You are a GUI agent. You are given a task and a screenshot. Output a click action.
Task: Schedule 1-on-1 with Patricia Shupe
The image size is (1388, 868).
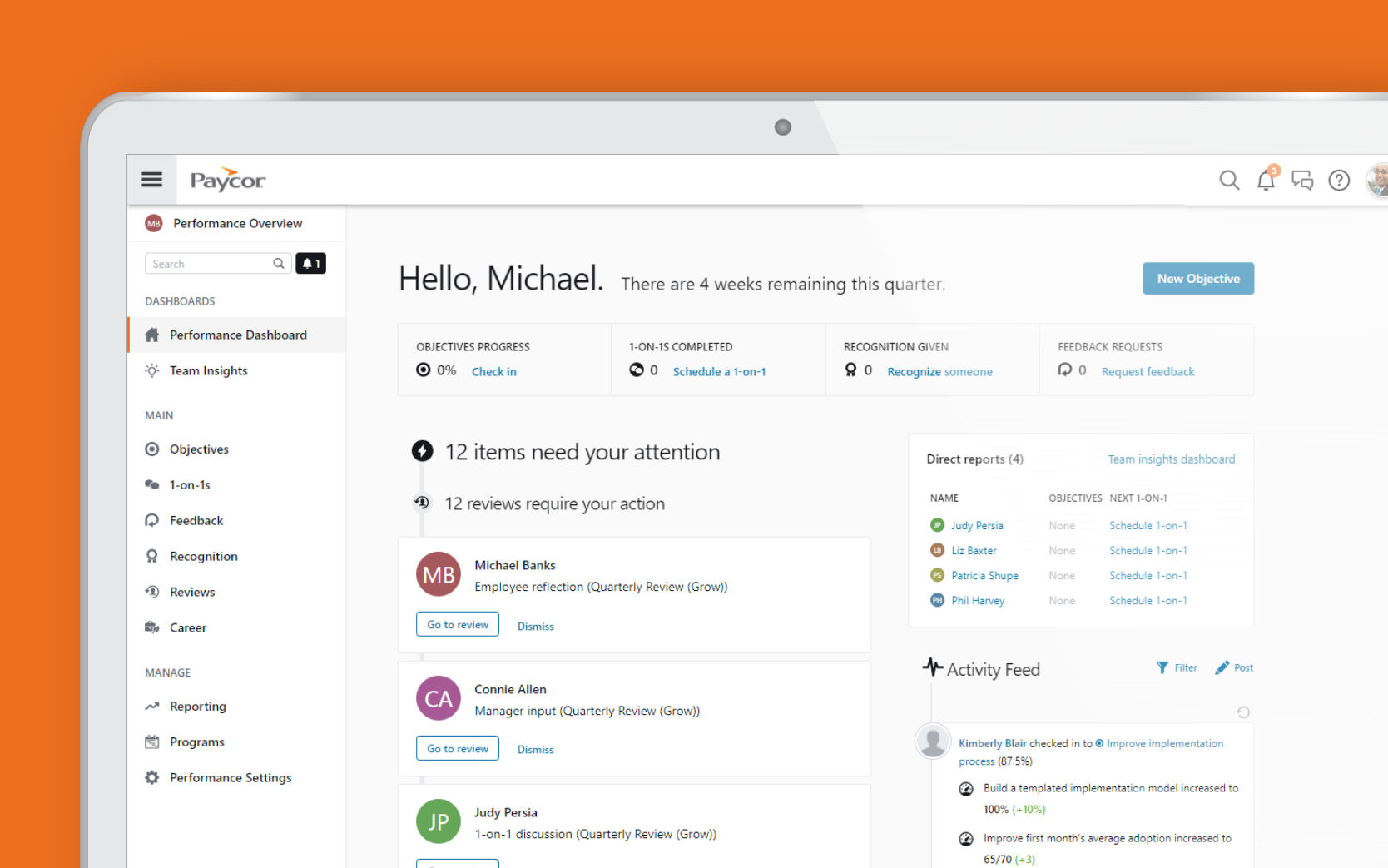(1148, 576)
